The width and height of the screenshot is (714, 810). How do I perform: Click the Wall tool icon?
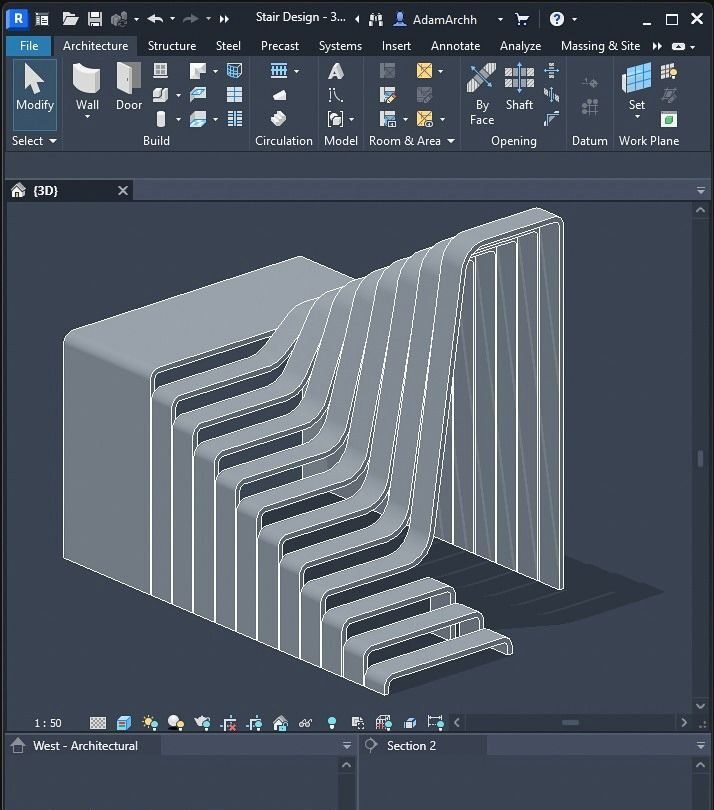(87, 88)
